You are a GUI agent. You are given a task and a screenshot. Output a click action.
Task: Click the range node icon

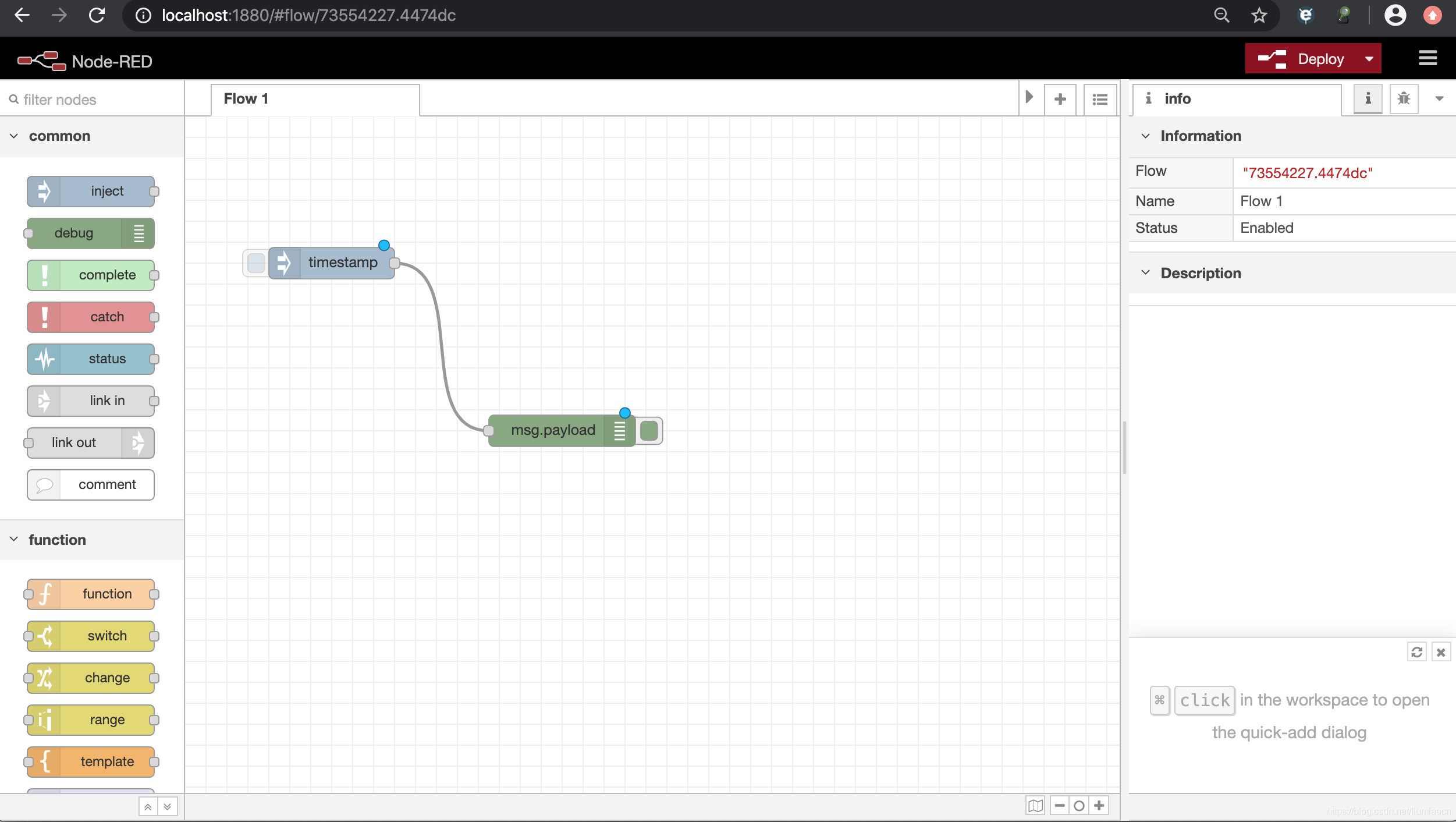click(x=44, y=719)
